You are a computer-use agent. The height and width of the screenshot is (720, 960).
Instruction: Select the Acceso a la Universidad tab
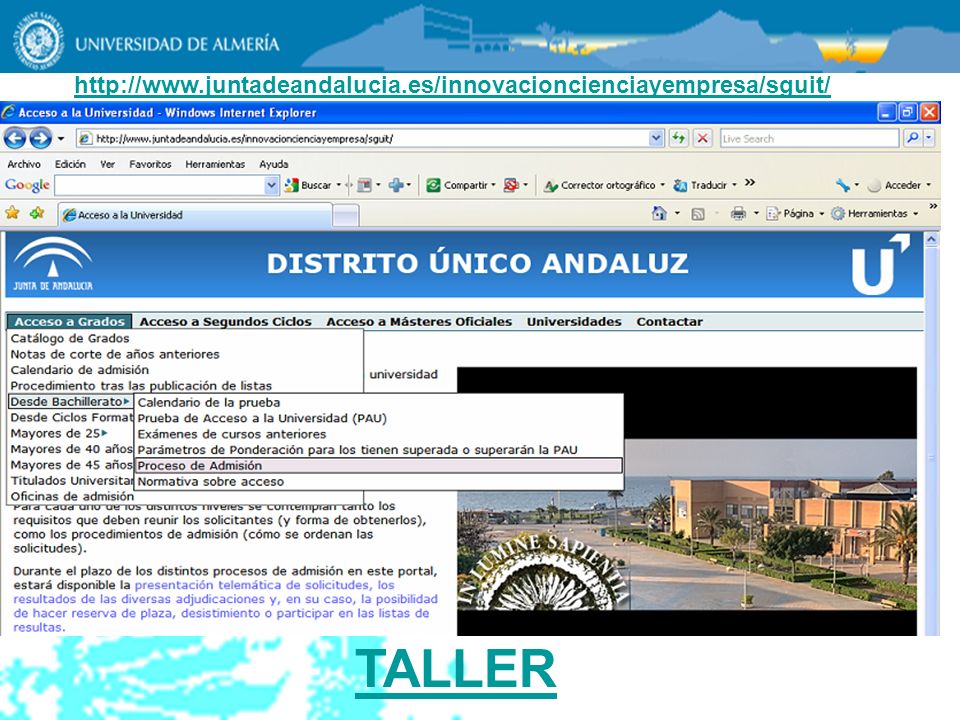coord(196,215)
